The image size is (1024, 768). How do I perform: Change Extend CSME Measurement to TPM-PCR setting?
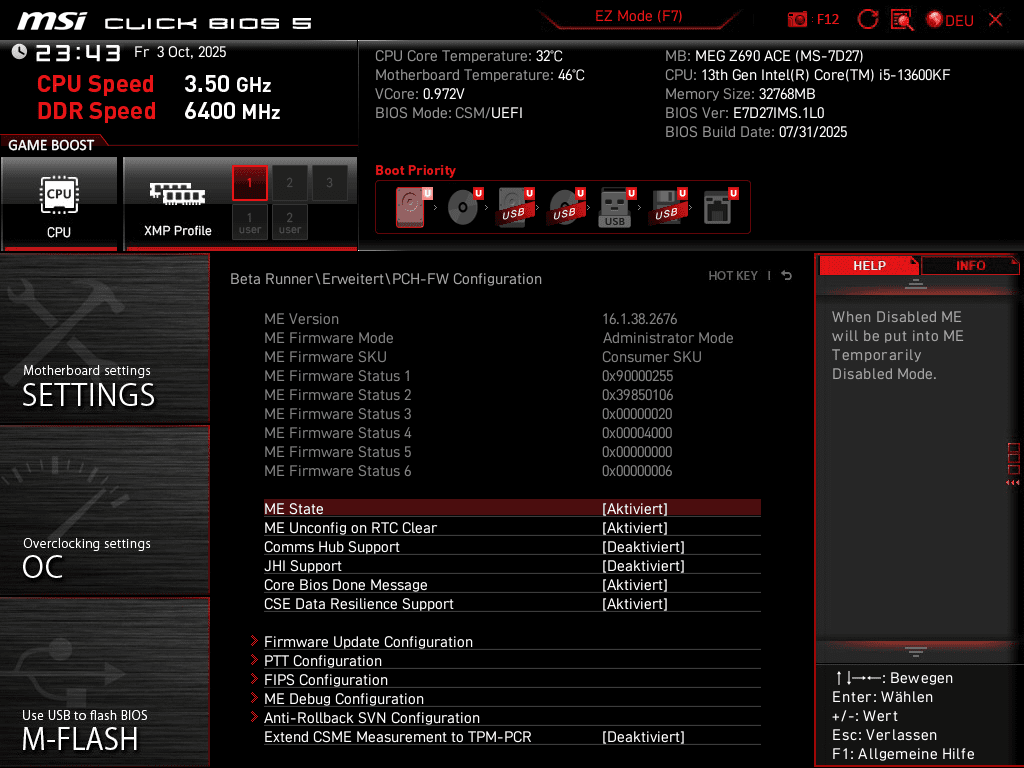pyautogui.click(x=512, y=737)
